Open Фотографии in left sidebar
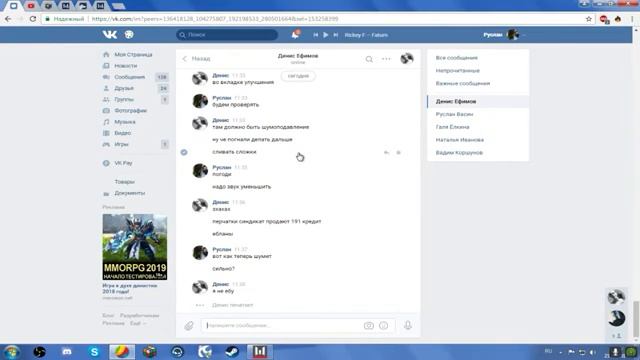Screen dimensions: 640x360 pos(130,111)
